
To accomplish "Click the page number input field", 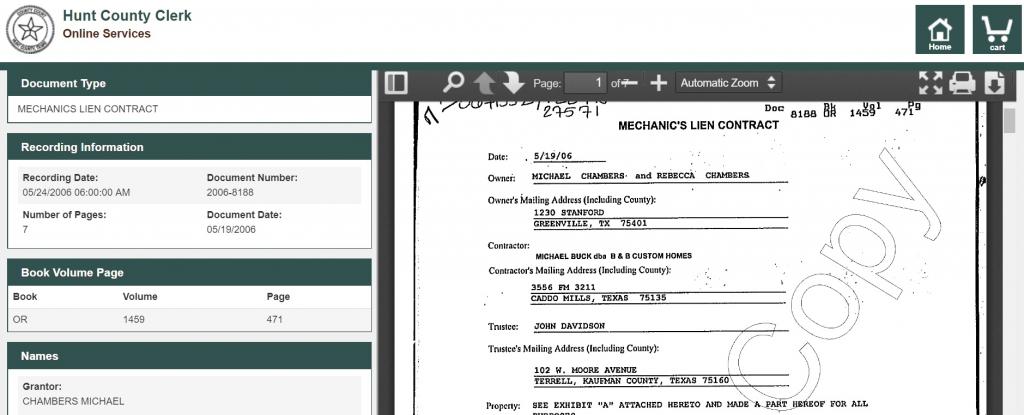I will tap(586, 83).
